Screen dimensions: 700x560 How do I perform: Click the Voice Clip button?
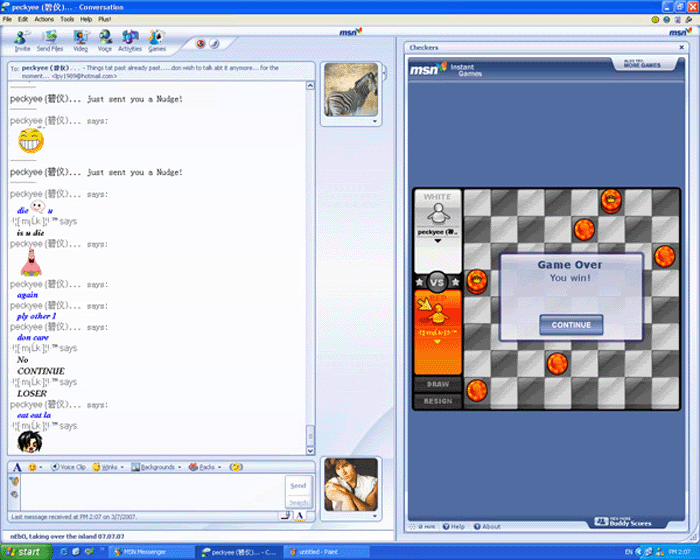click(x=68, y=467)
